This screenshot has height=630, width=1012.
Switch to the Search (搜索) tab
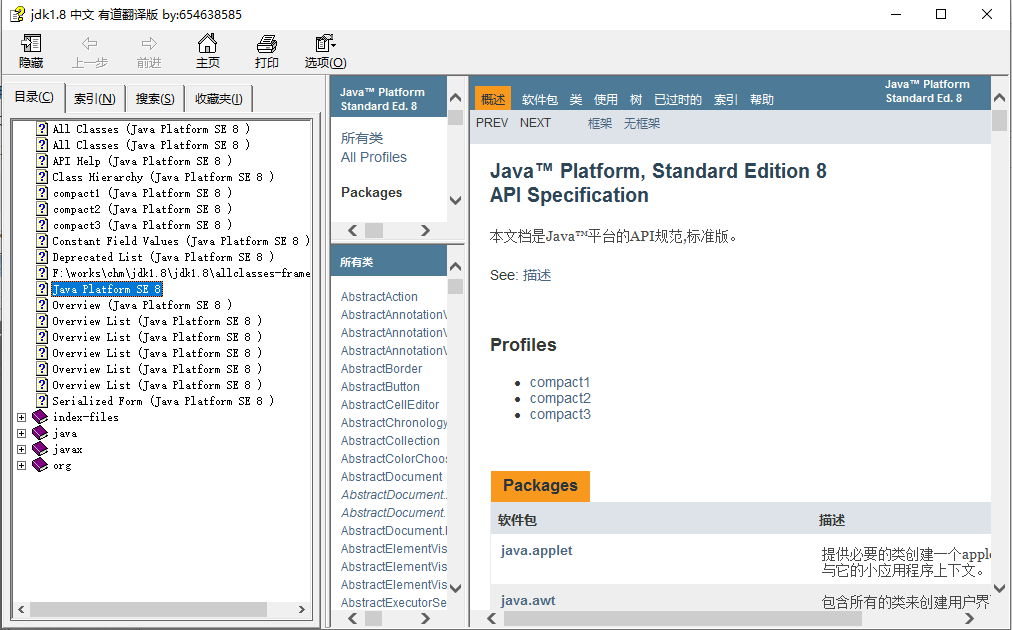[155, 98]
